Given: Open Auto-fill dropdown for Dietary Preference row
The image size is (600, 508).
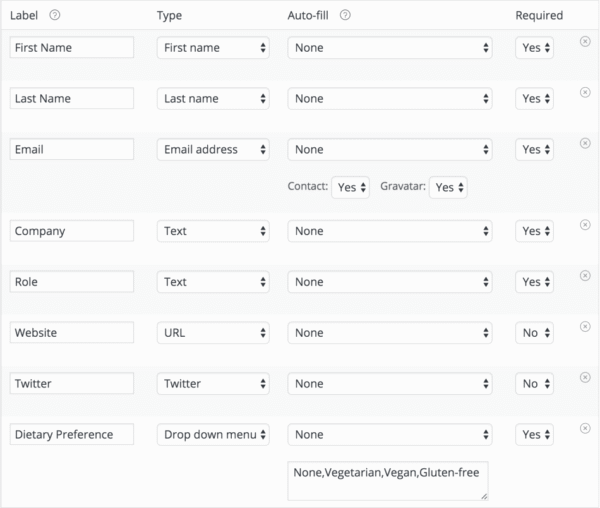Looking at the screenshot, I should (390, 434).
